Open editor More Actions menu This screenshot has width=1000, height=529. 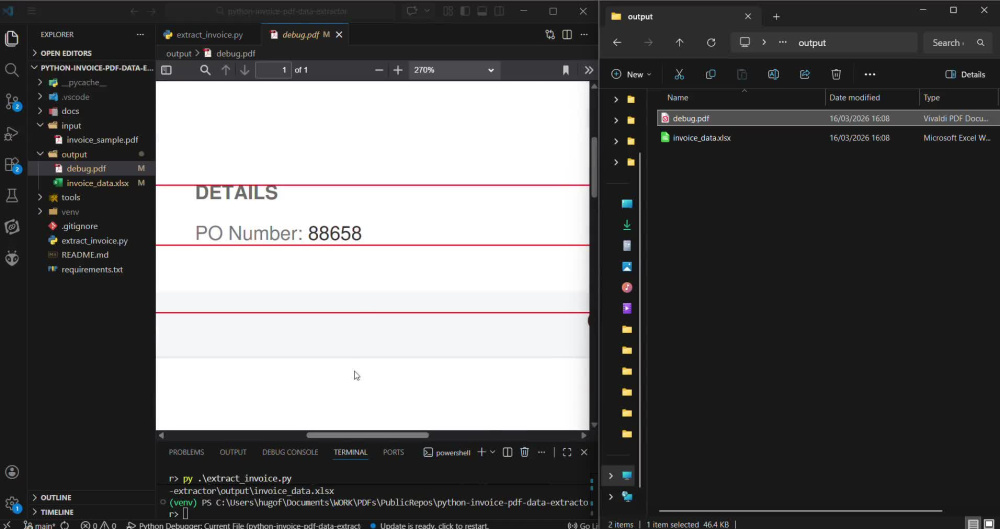click(x=584, y=34)
